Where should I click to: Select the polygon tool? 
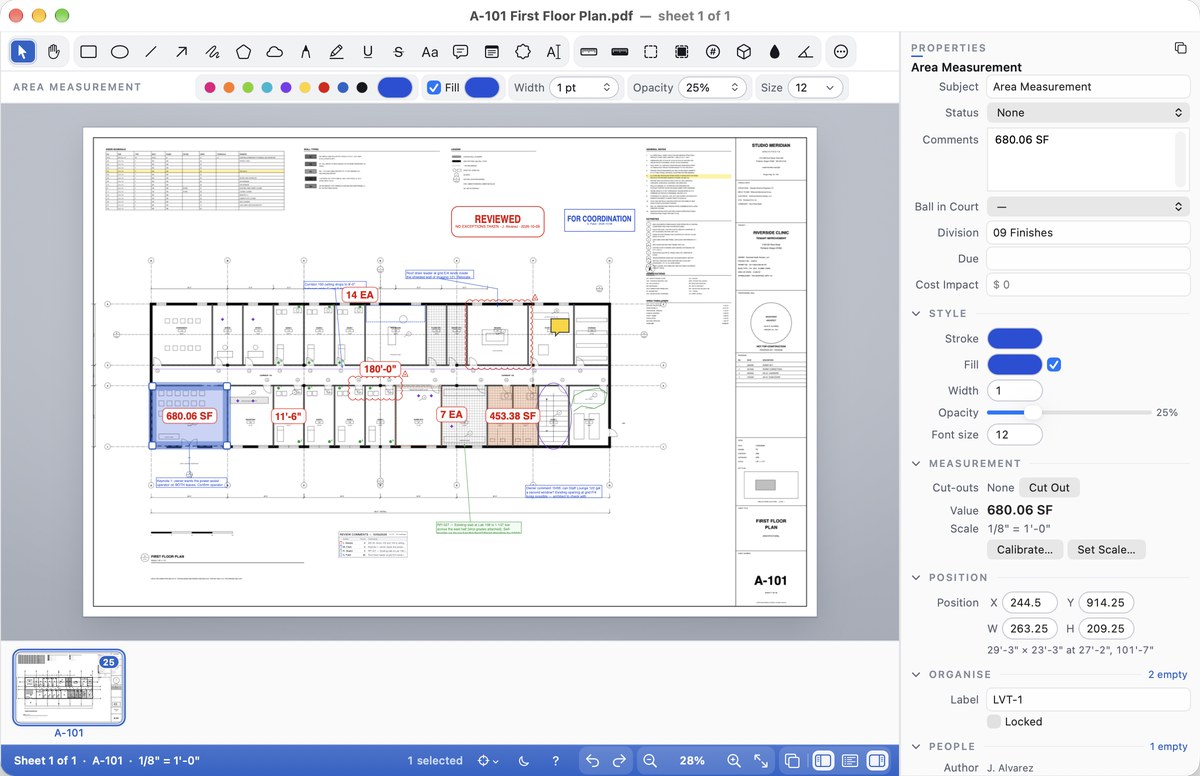243,51
